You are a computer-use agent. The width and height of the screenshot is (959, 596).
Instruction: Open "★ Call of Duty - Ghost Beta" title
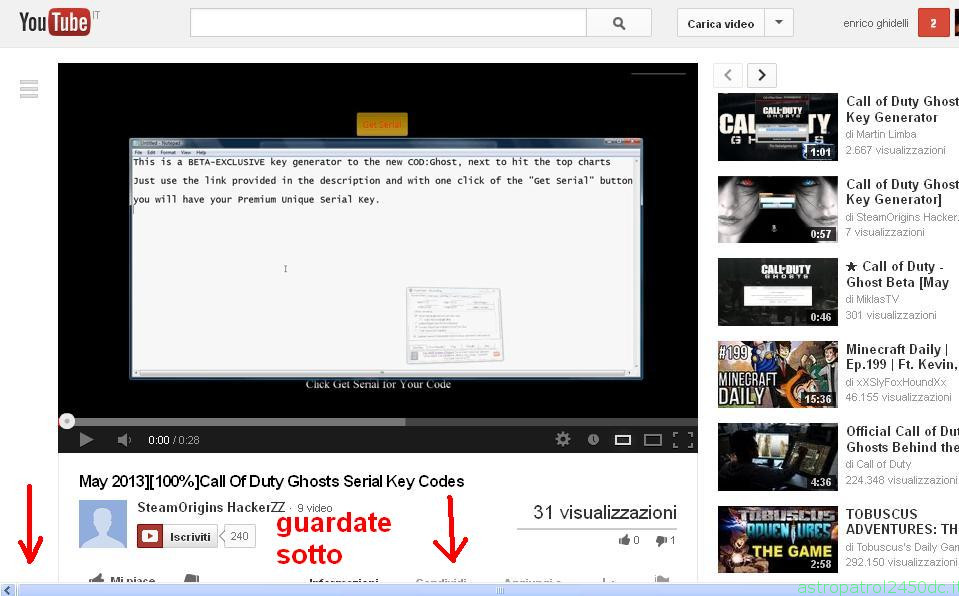(898, 274)
